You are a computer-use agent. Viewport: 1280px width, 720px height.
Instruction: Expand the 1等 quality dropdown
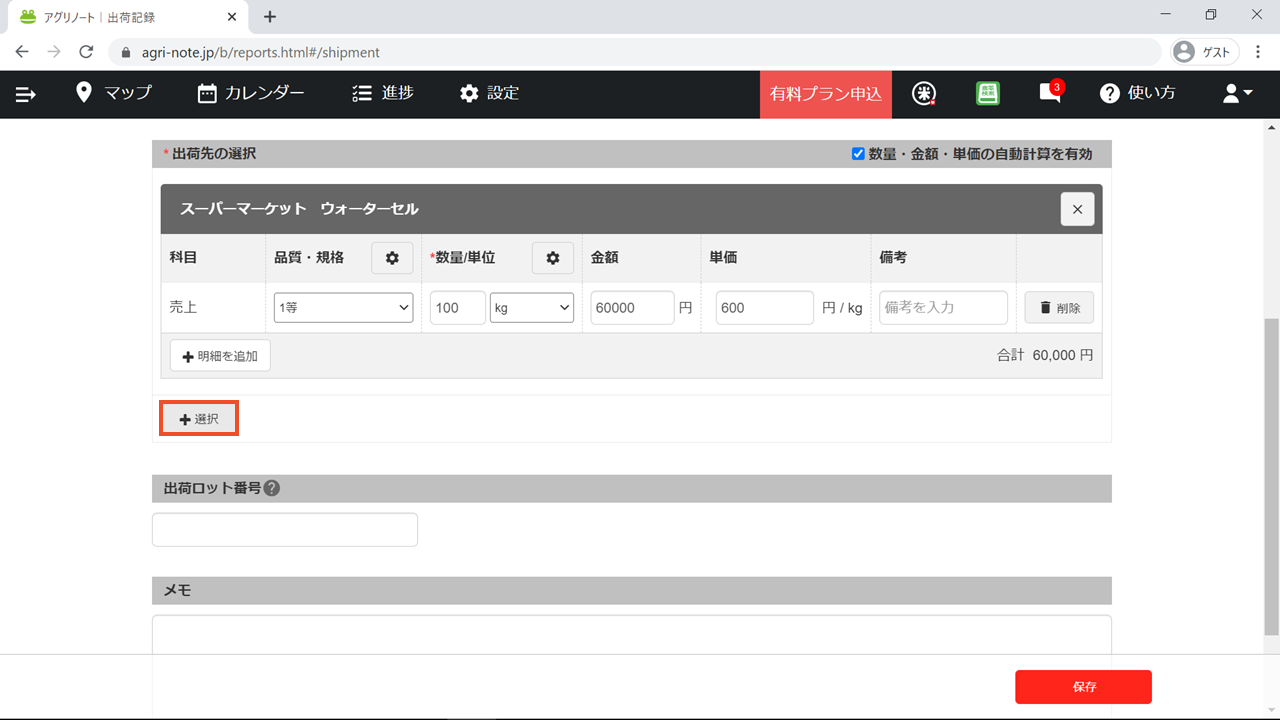pos(344,308)
